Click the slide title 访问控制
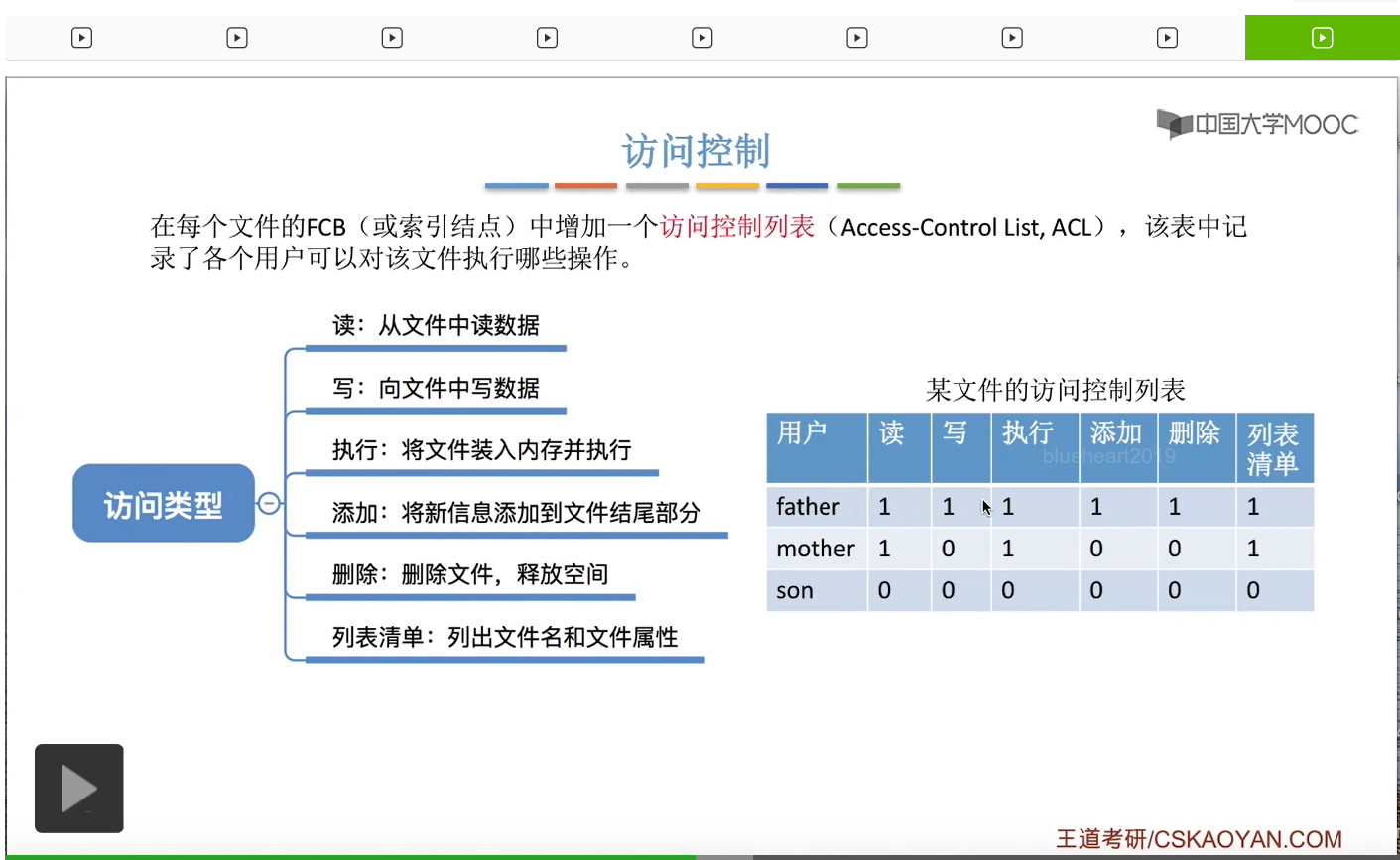This screenshot has width=1400, height=860. coord(696,151)
